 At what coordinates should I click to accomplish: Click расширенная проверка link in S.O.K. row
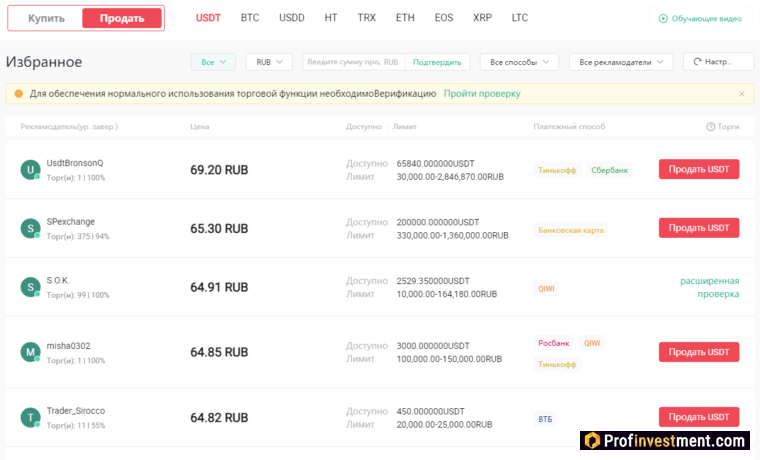(710, 287)
